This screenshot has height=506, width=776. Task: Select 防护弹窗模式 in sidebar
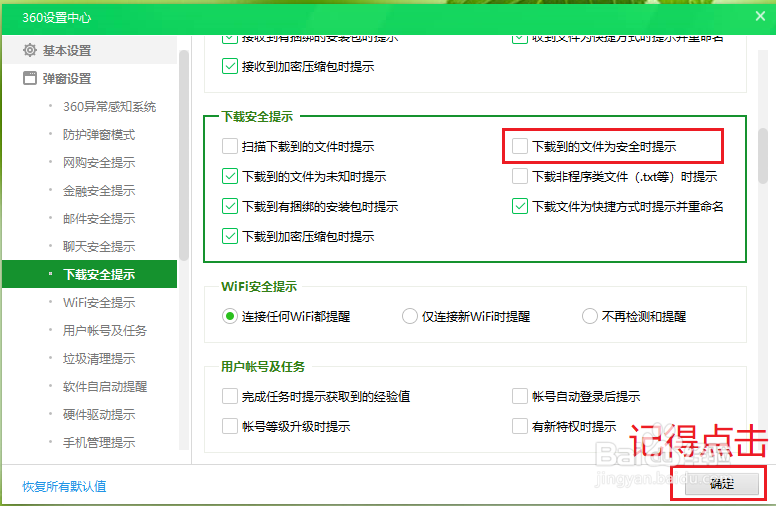(99, 135)
